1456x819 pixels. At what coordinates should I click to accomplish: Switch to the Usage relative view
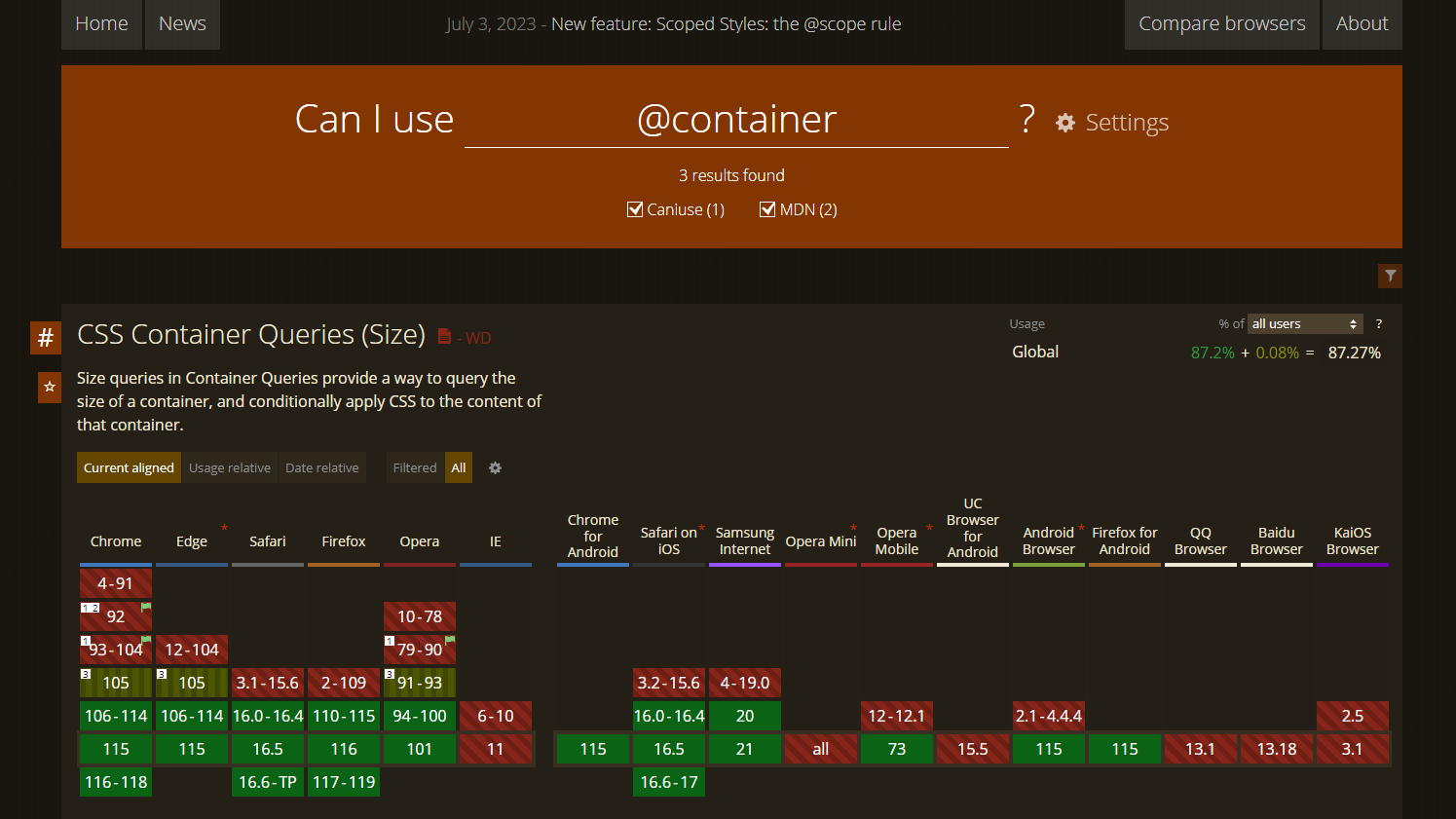tap(230, 468)
